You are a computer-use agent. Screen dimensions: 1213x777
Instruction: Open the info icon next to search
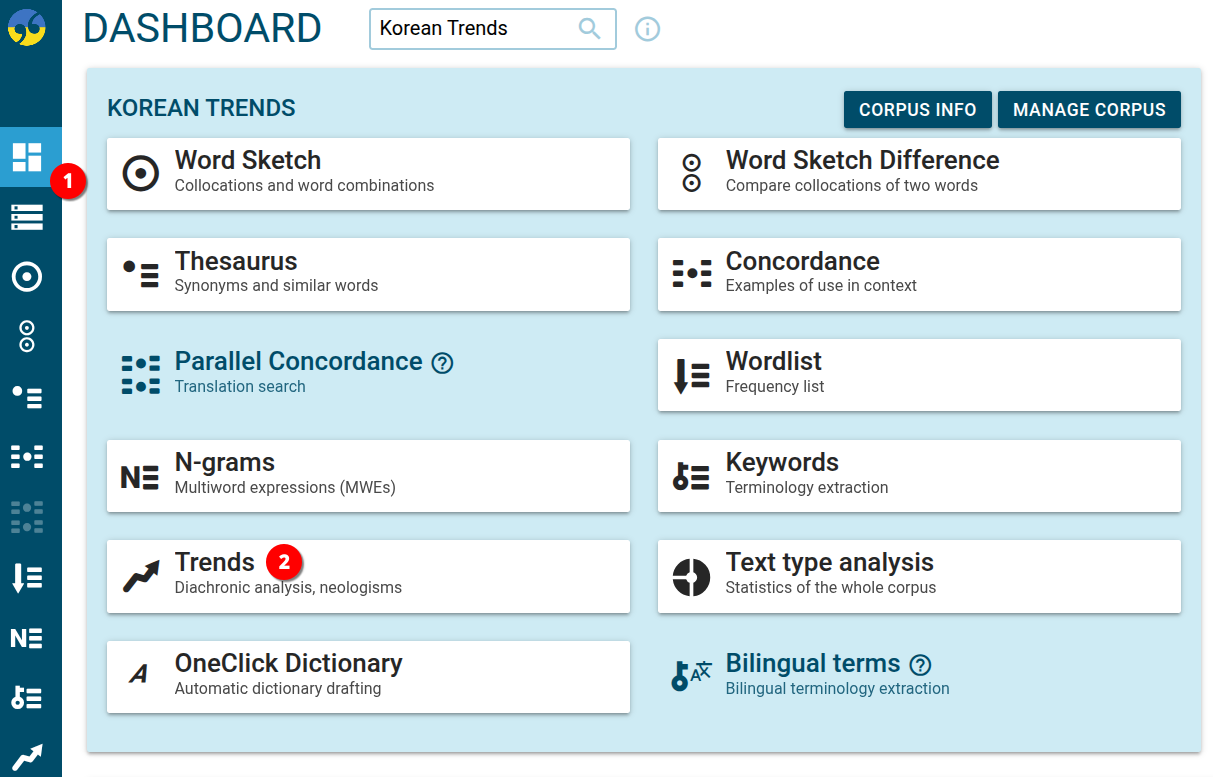coord(647,29)
